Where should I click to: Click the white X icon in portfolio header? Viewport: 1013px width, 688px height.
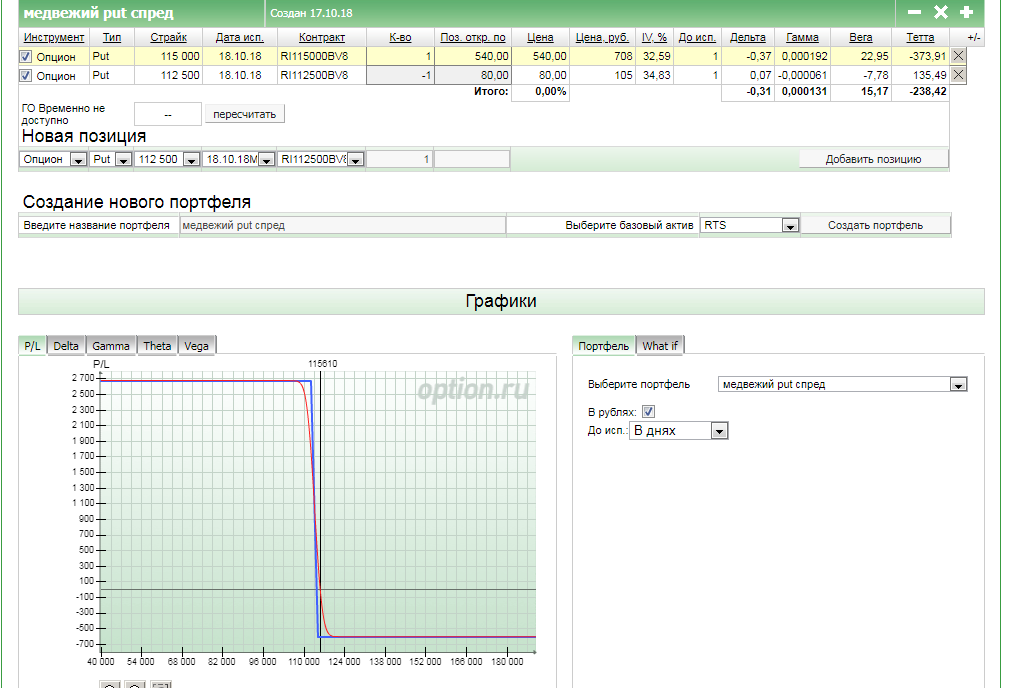[940, 13]
